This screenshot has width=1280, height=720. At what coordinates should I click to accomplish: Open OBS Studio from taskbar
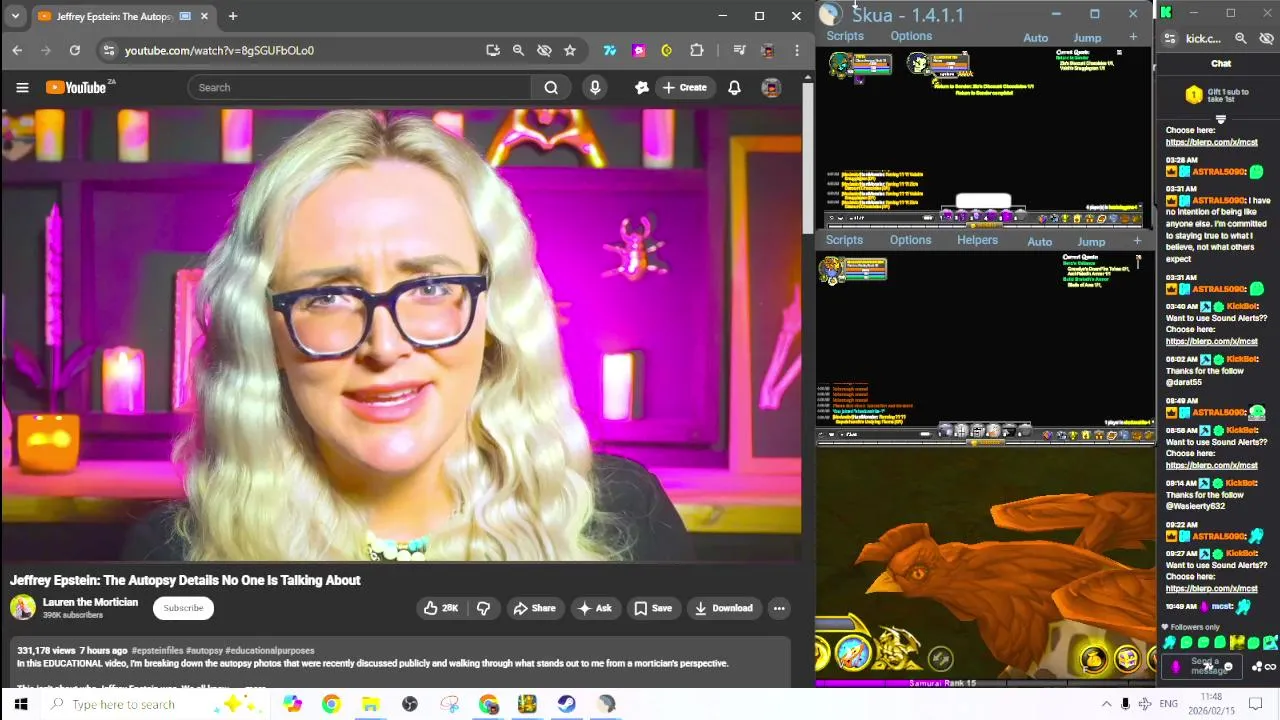[409, 704]
